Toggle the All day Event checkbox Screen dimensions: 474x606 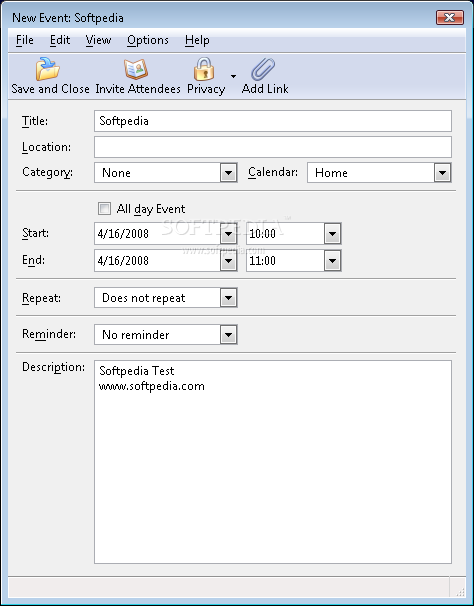pos(104,209)
